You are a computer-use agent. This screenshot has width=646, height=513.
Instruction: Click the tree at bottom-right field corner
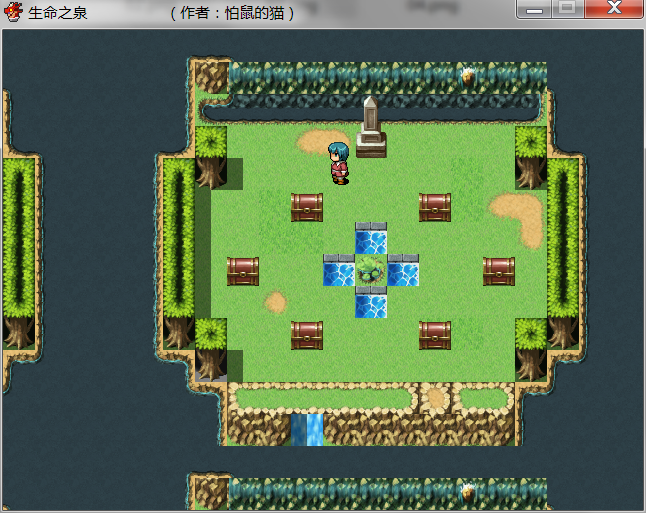(x=531, y=349)
